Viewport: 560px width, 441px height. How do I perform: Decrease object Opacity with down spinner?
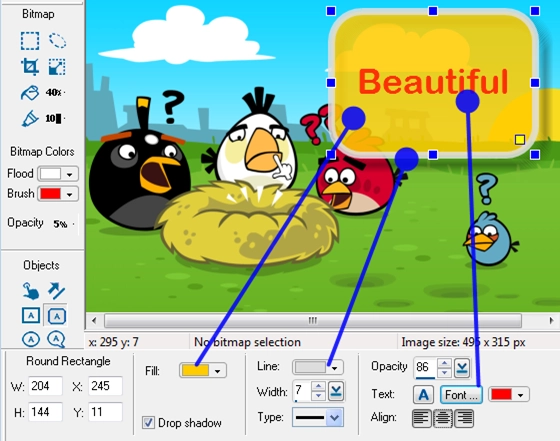pyautogui.click(x=444, y=372)
